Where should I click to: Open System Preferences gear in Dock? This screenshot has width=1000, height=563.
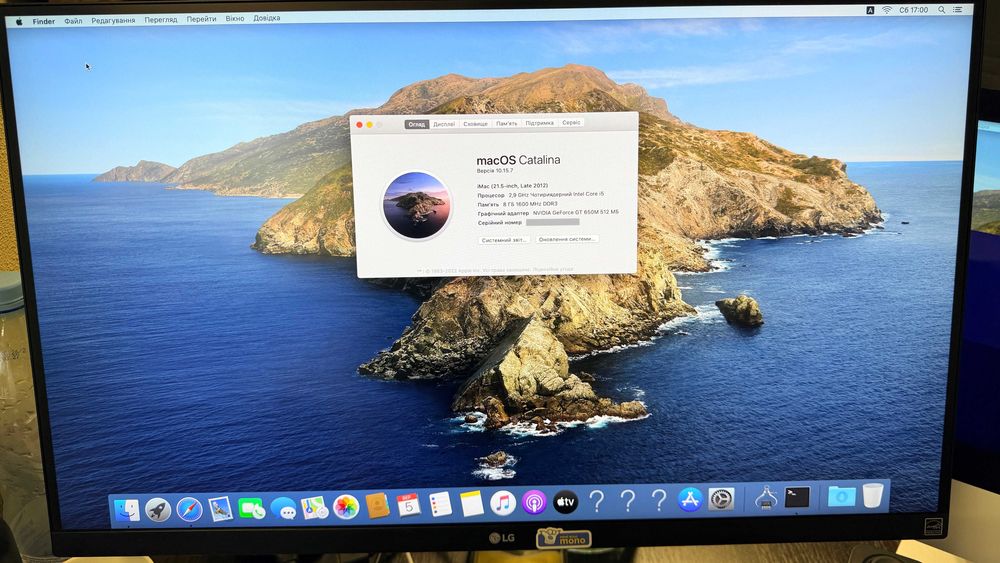click(721, 499)
